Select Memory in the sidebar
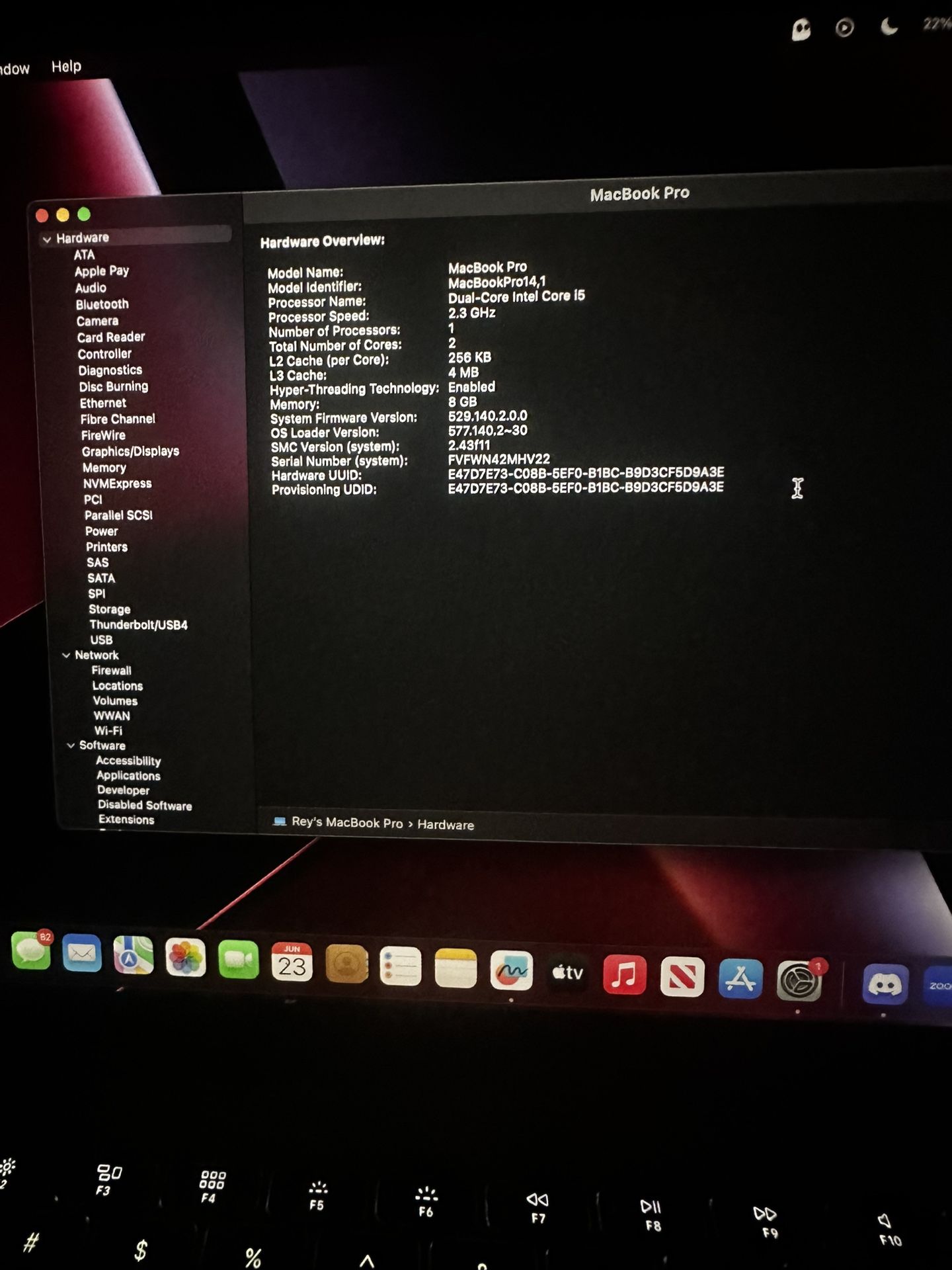952x1270 pixels. [104, 468]
